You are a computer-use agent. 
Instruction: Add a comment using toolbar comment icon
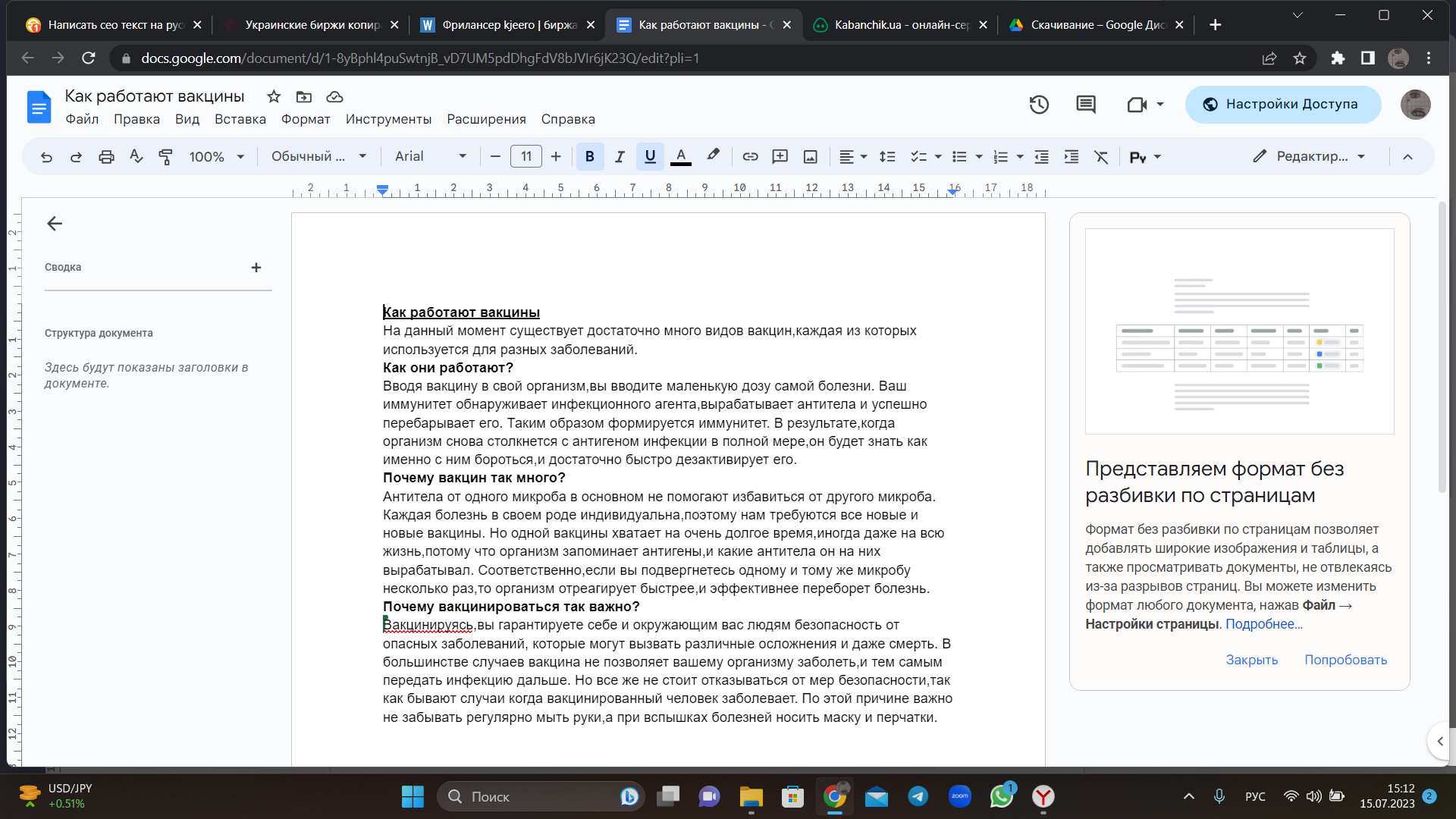coord(780,157)
